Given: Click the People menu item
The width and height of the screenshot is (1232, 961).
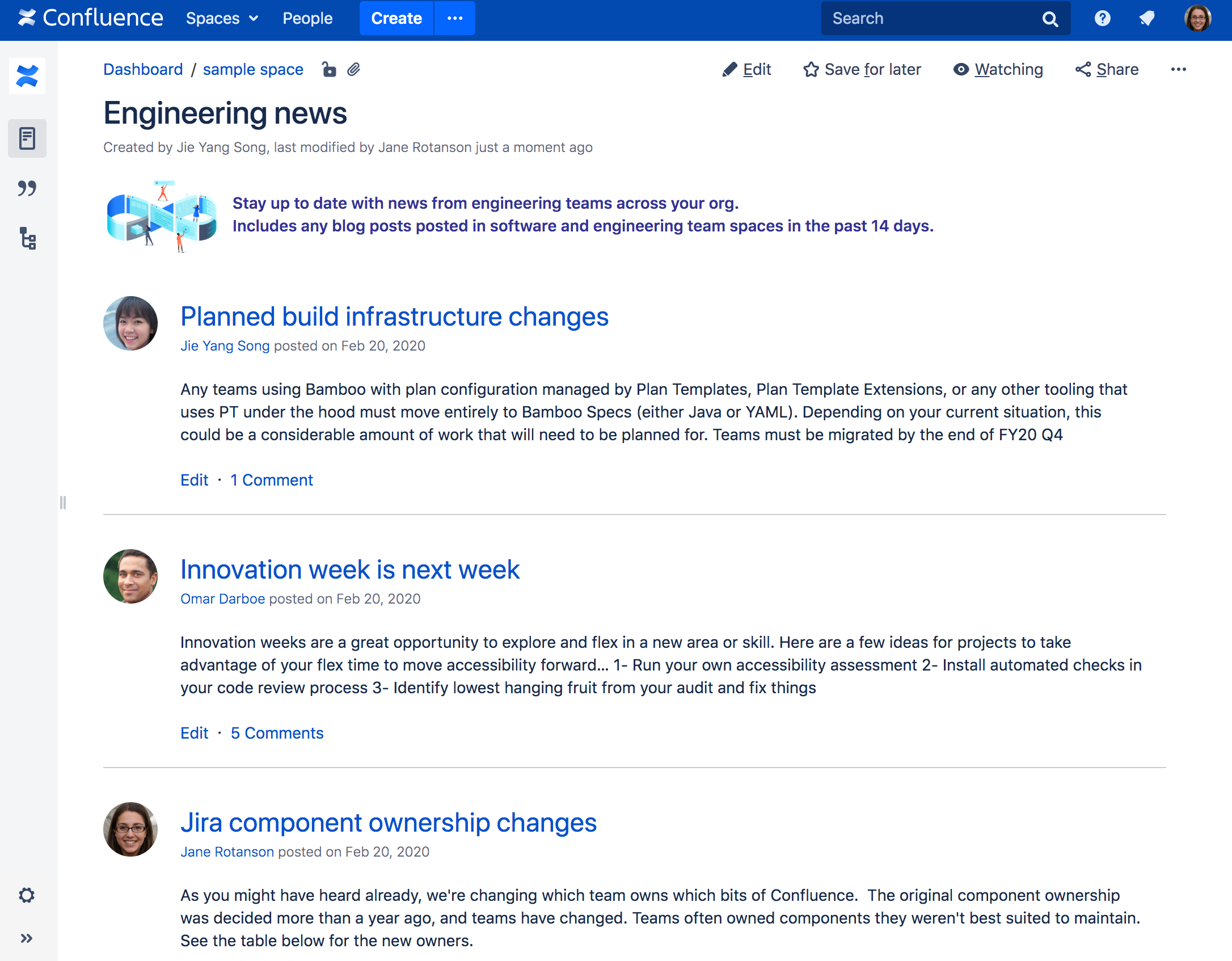Looking at the screenshot, I should [307, 17].
